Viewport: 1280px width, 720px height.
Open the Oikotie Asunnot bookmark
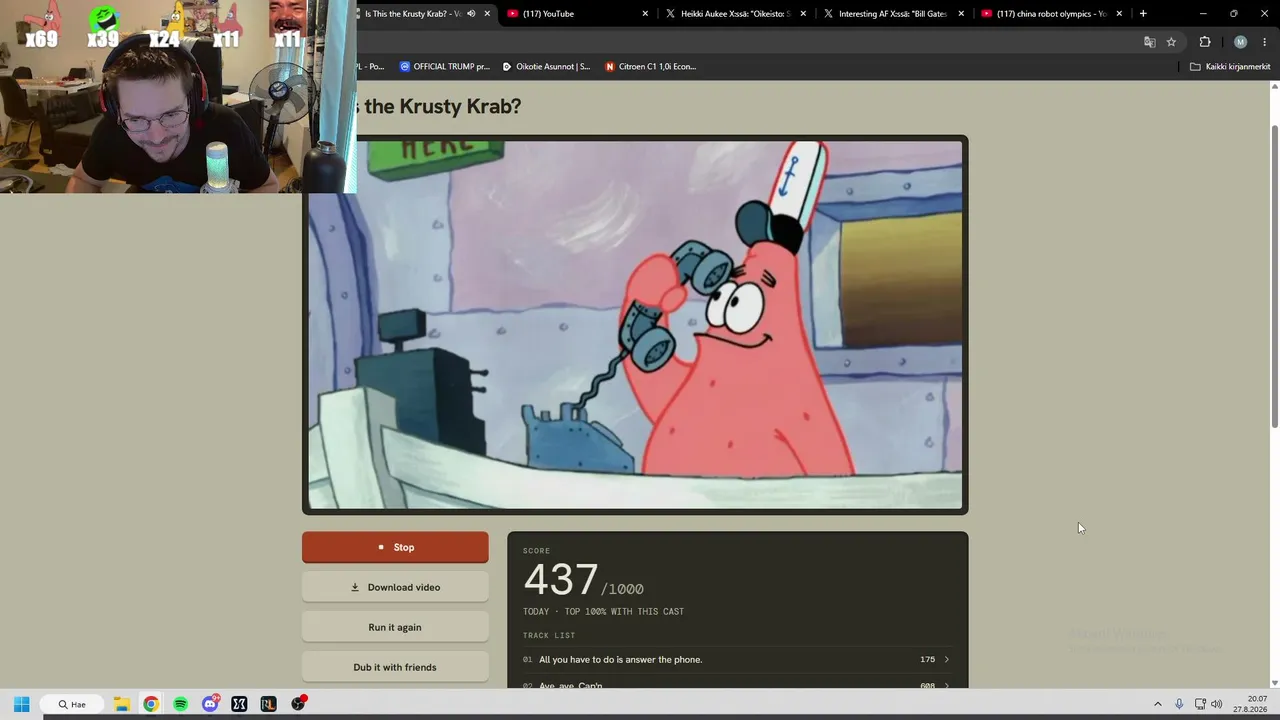(x=546, y=67)
